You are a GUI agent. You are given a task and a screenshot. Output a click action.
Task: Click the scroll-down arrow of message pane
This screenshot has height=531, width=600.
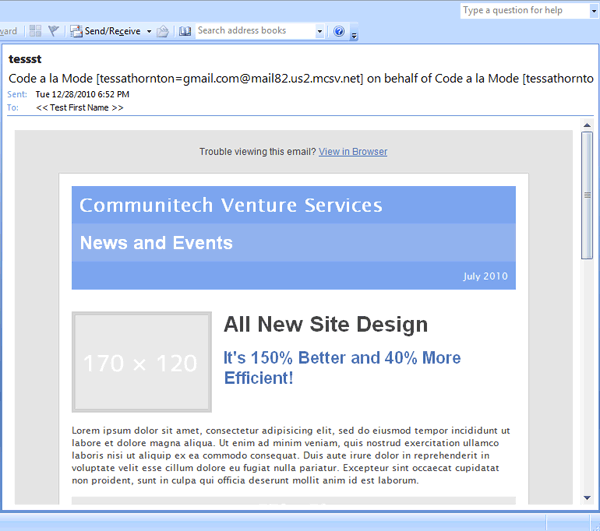click(x=587, y=498)
